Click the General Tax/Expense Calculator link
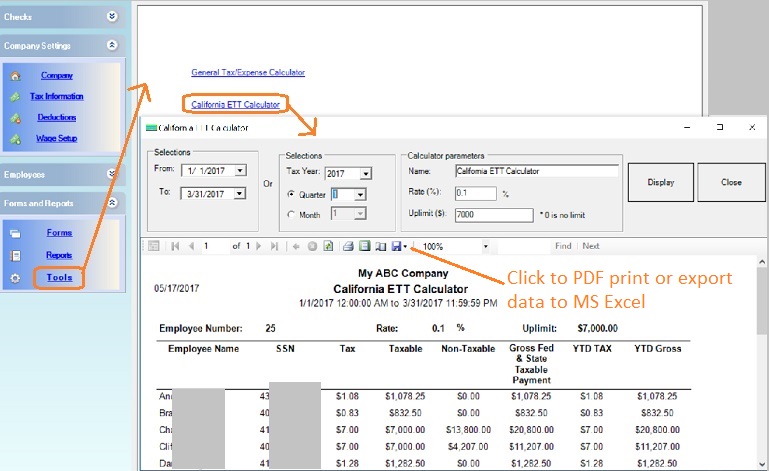Image resolution: width=769 pixels, height=471 pixels. pos(248,73)
